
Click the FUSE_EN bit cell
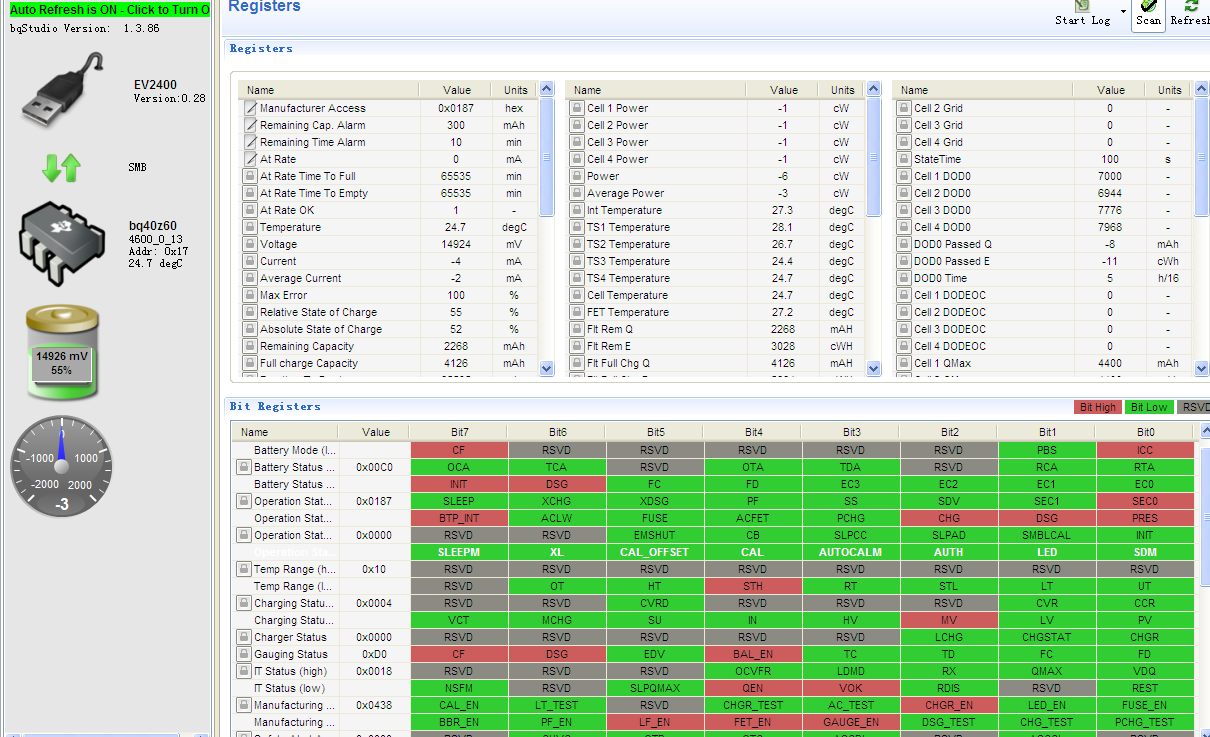1145,705
